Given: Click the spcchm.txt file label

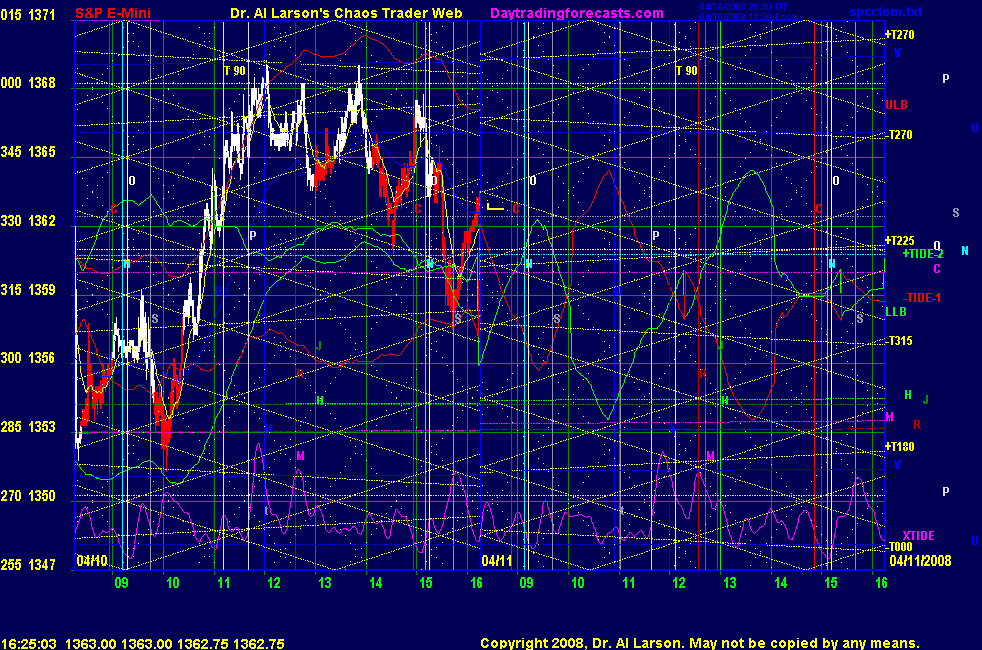Looking at the screenshot, I should pos(914,13).
